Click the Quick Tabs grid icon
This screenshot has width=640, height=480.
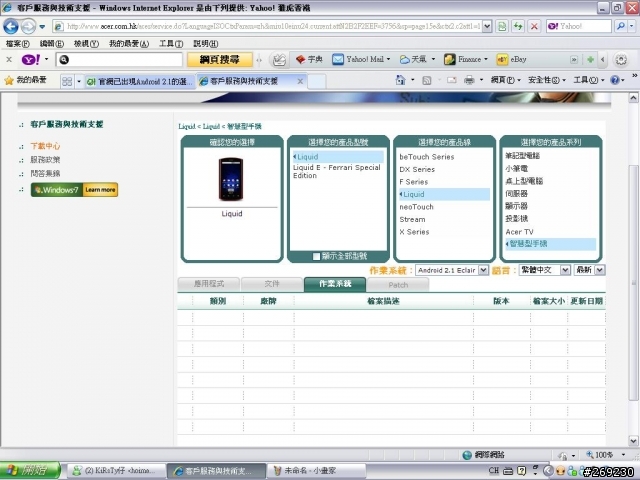67,81
